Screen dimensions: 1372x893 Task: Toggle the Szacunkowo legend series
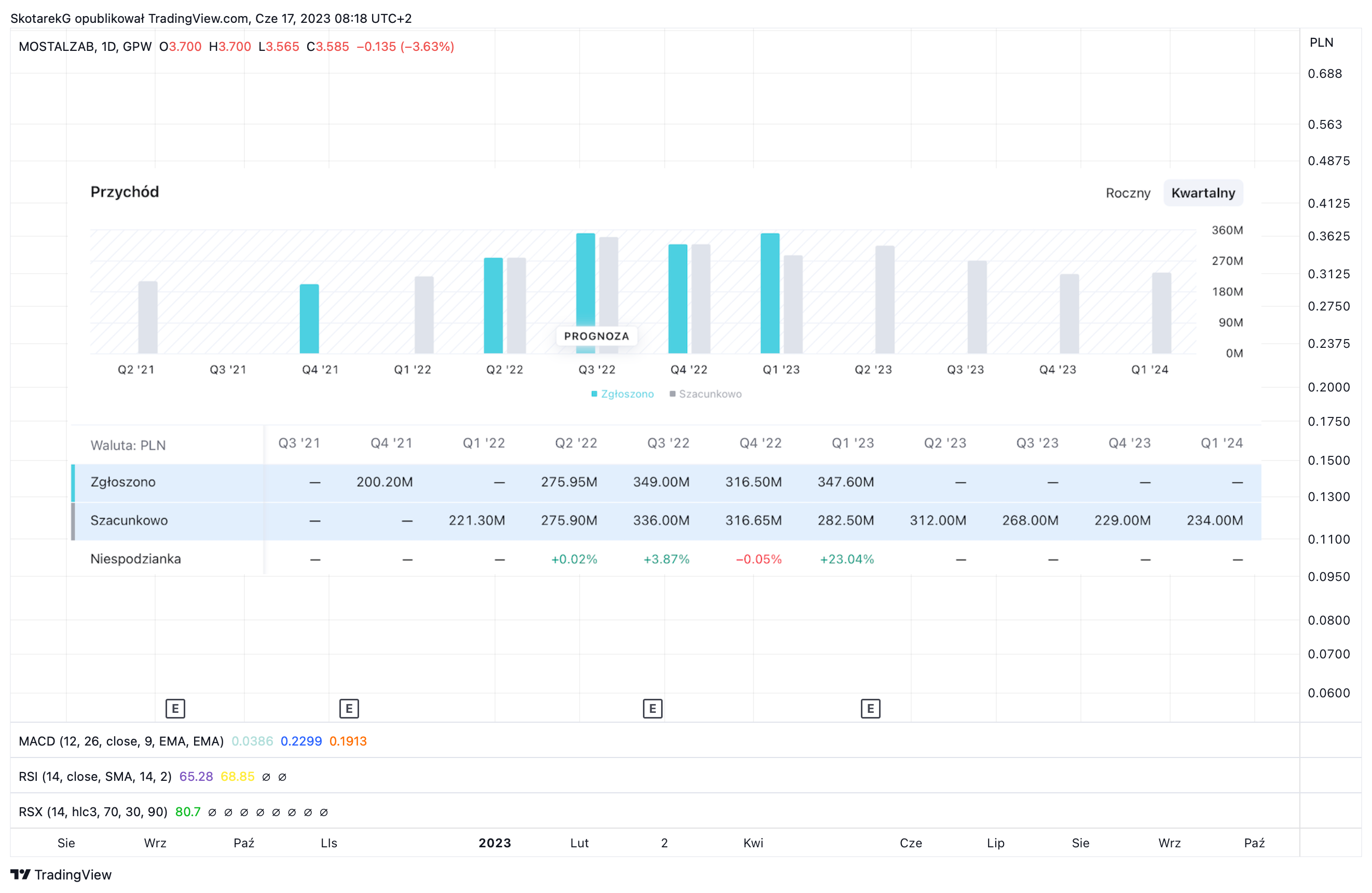706,394
